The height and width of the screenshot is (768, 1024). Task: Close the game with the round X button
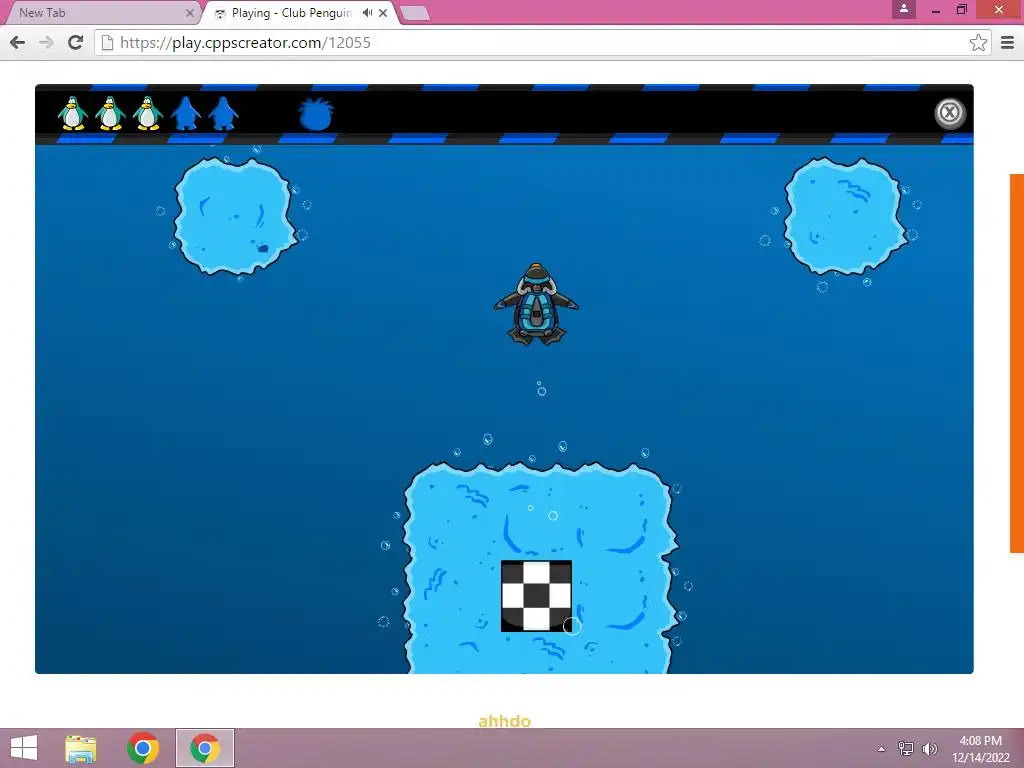(x=950, y=113)
